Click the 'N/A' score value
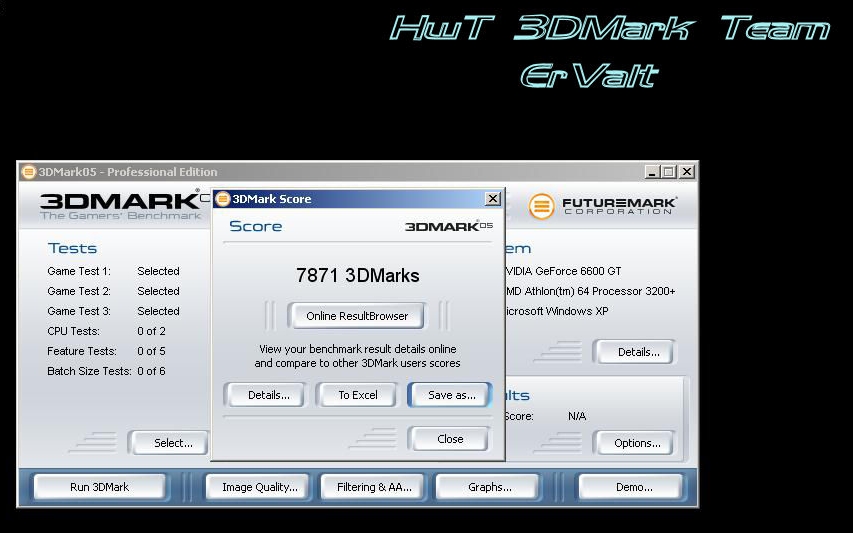Viewport: 853px width, 533px height. pos(577,416)
